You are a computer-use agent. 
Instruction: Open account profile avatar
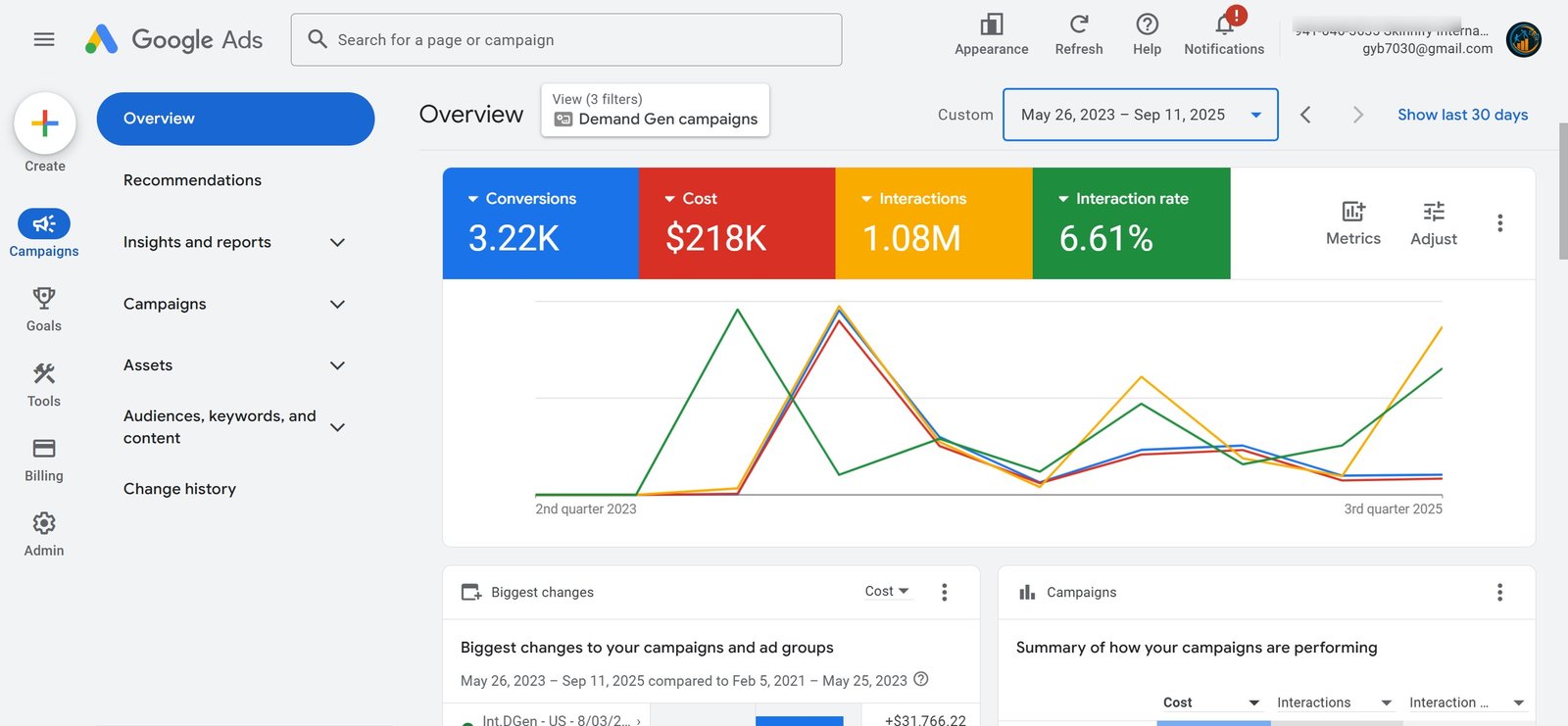1523,39
